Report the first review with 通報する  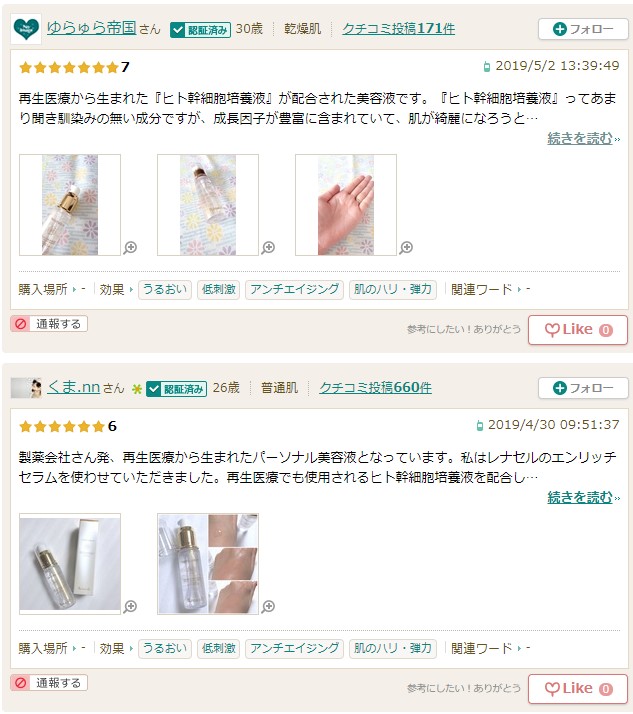coord(49,324)
